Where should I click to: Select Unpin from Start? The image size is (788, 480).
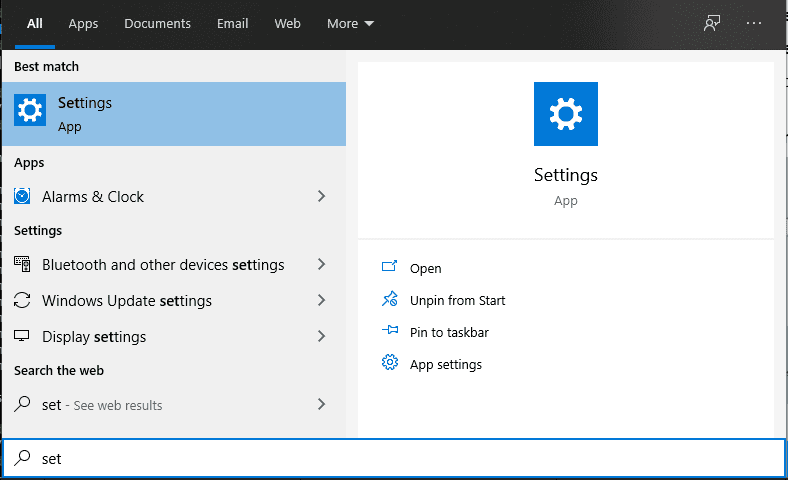click(457, 301)
